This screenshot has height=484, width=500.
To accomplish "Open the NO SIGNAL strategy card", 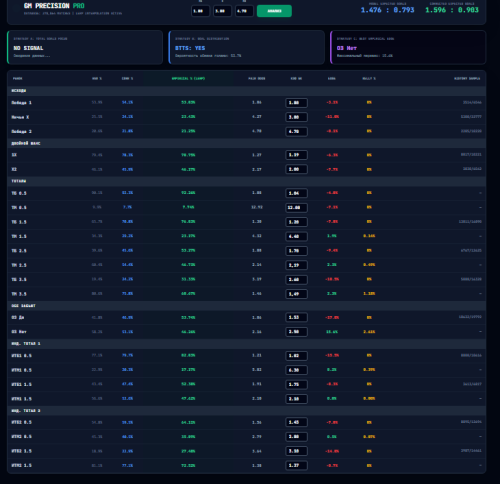I will coord(85,47).
